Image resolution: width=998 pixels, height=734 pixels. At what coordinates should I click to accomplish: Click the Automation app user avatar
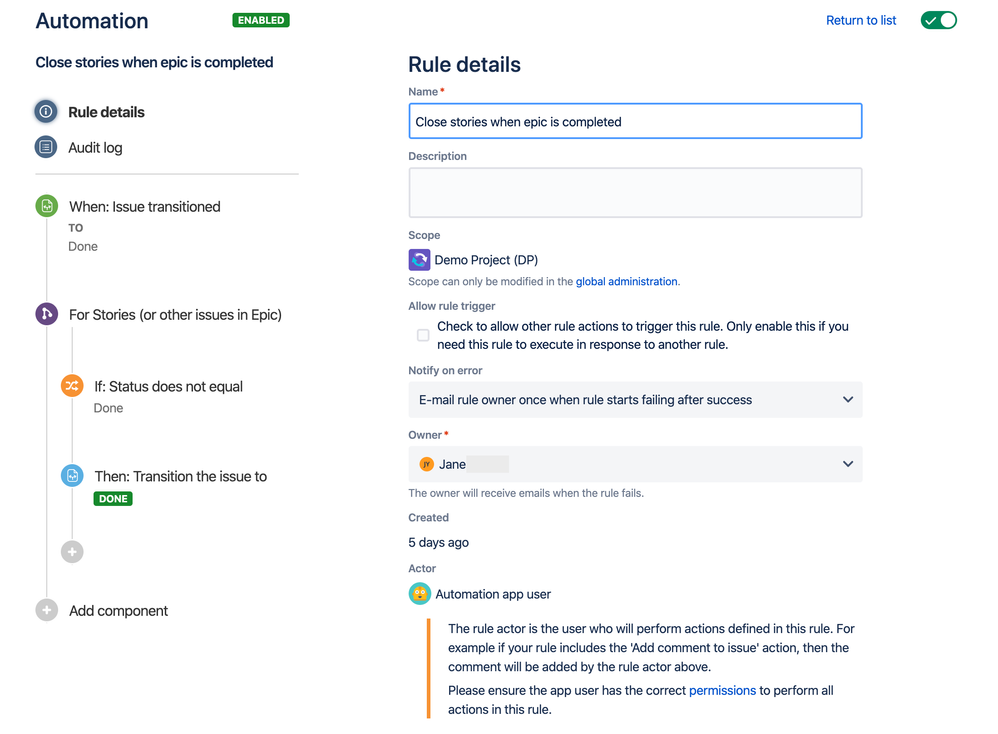click(419, 594)
